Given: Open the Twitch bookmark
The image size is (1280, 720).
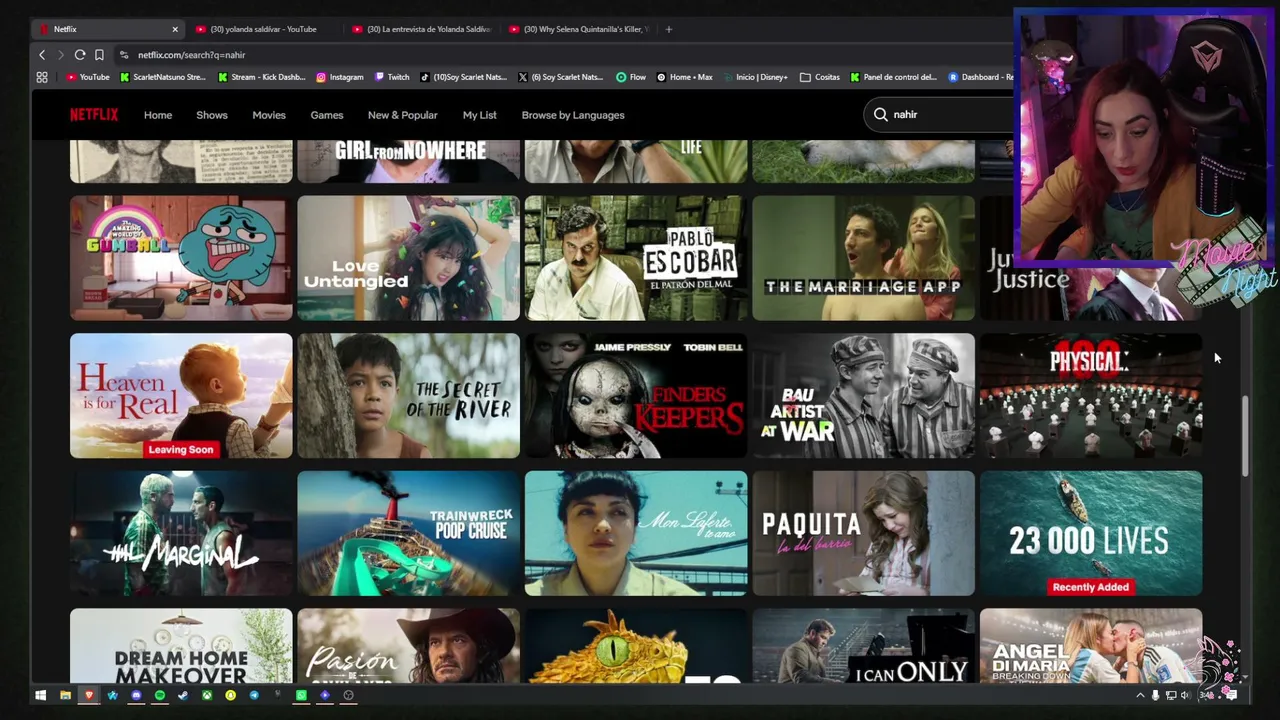Looking at the screenshot, I should (x=392, y=77).
